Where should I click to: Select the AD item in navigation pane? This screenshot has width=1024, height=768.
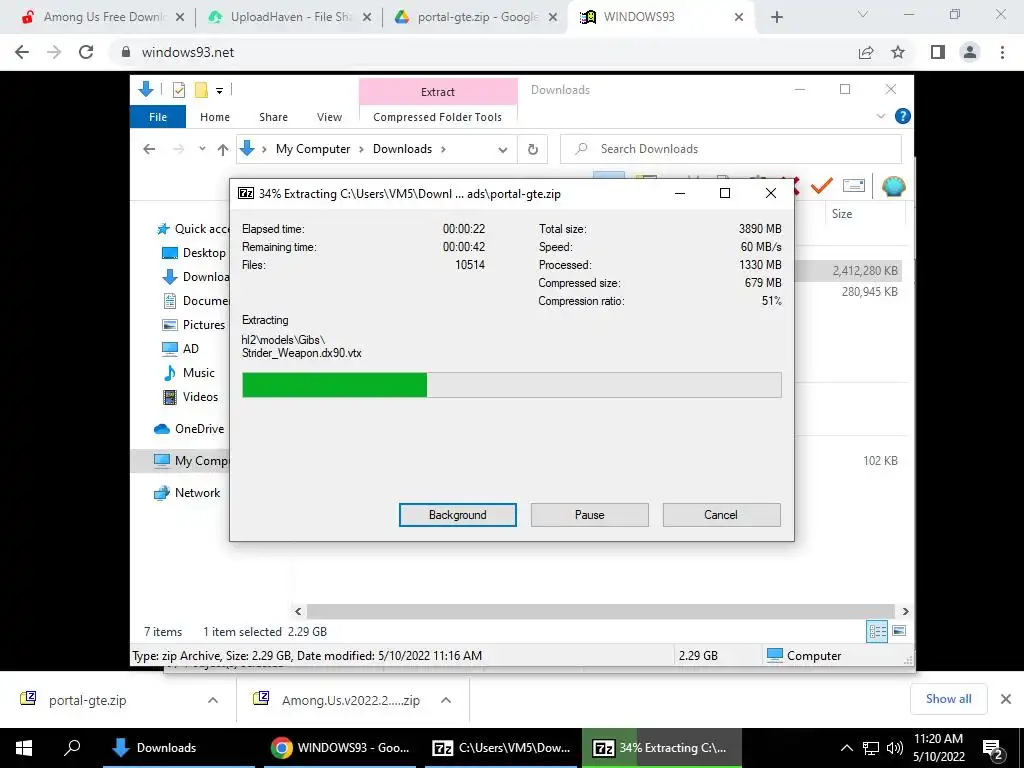click(180, 349)
